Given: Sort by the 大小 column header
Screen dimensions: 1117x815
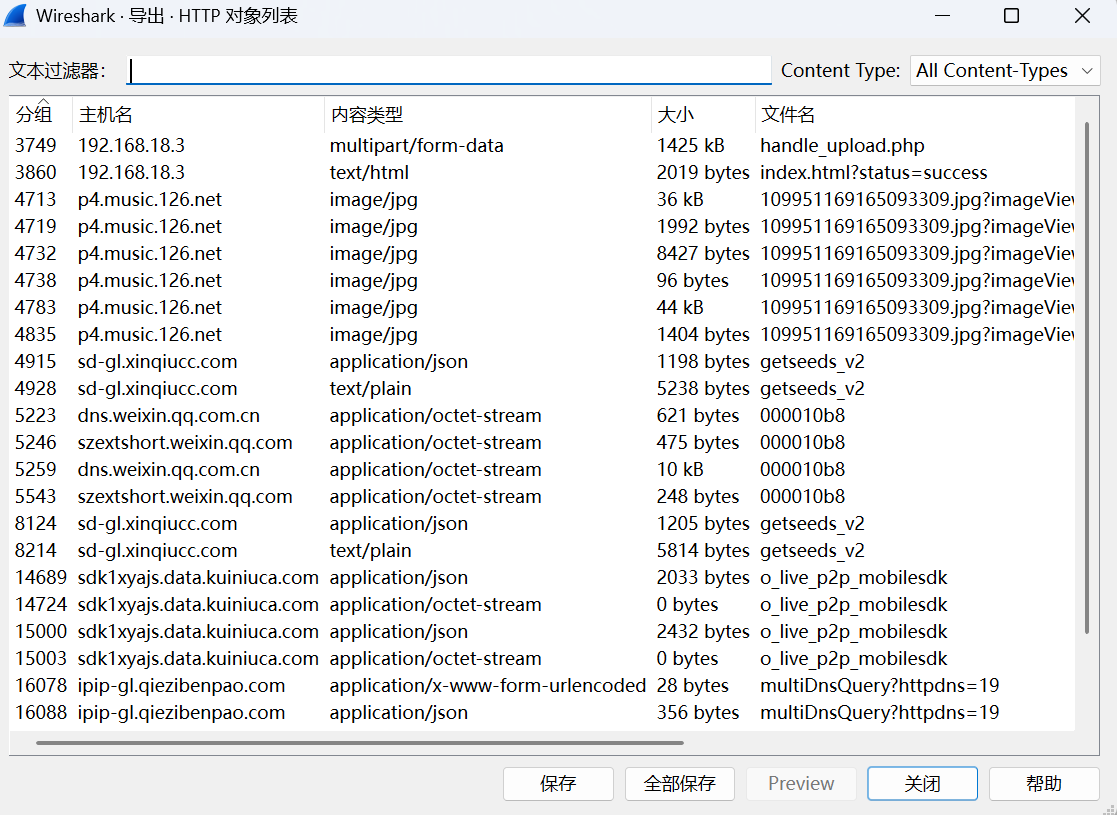Looking at the screenshot, I should (x=675, y=115).
